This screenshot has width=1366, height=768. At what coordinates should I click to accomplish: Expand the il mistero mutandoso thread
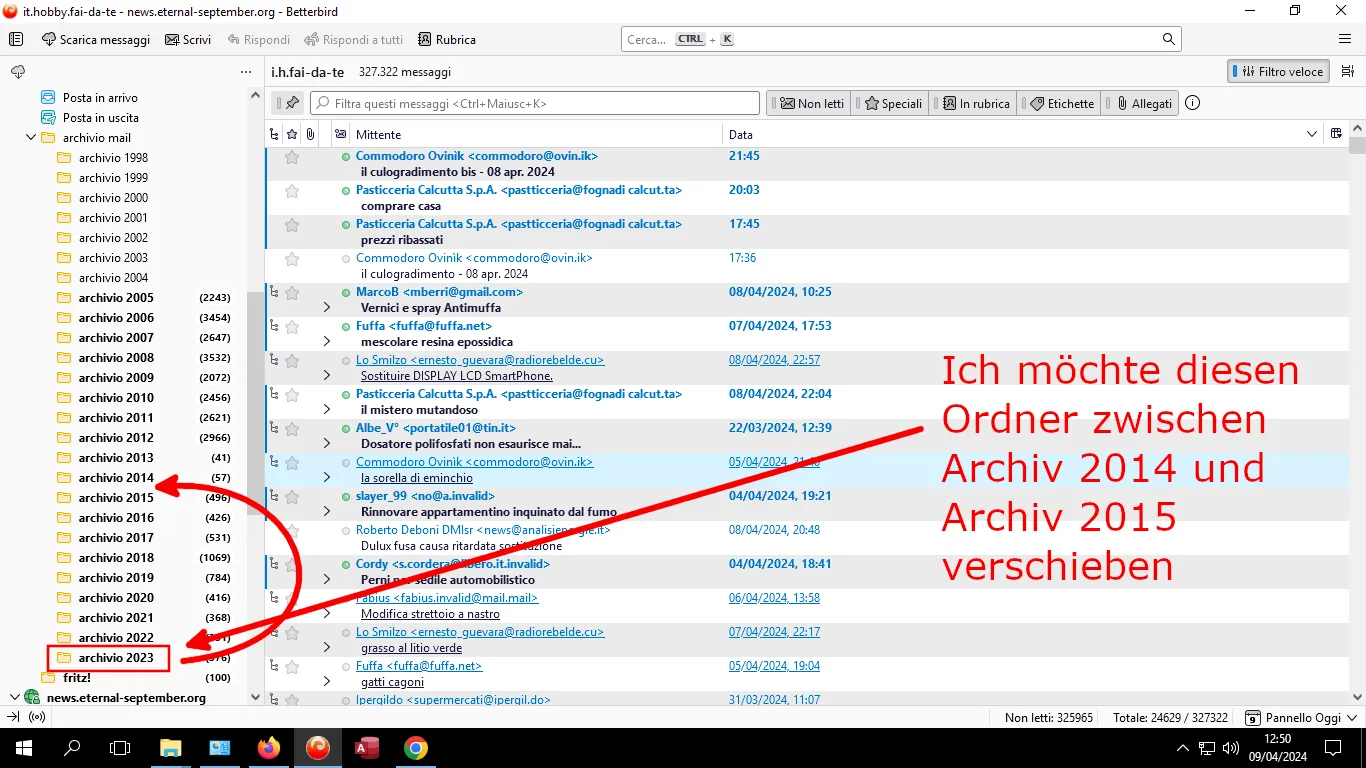(327, 410)
